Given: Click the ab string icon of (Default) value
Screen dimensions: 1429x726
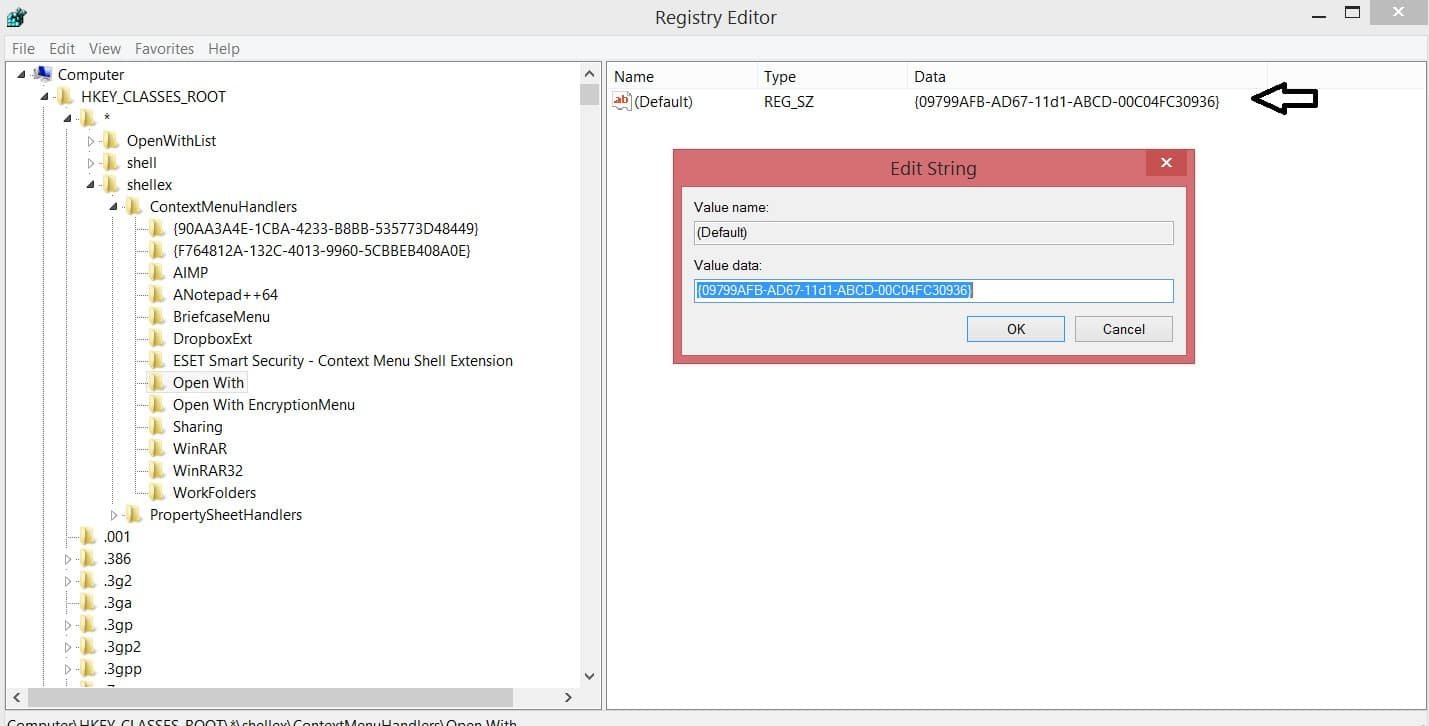Looking at the screenshot, I should pyautogui.click(x=622, y=101).
